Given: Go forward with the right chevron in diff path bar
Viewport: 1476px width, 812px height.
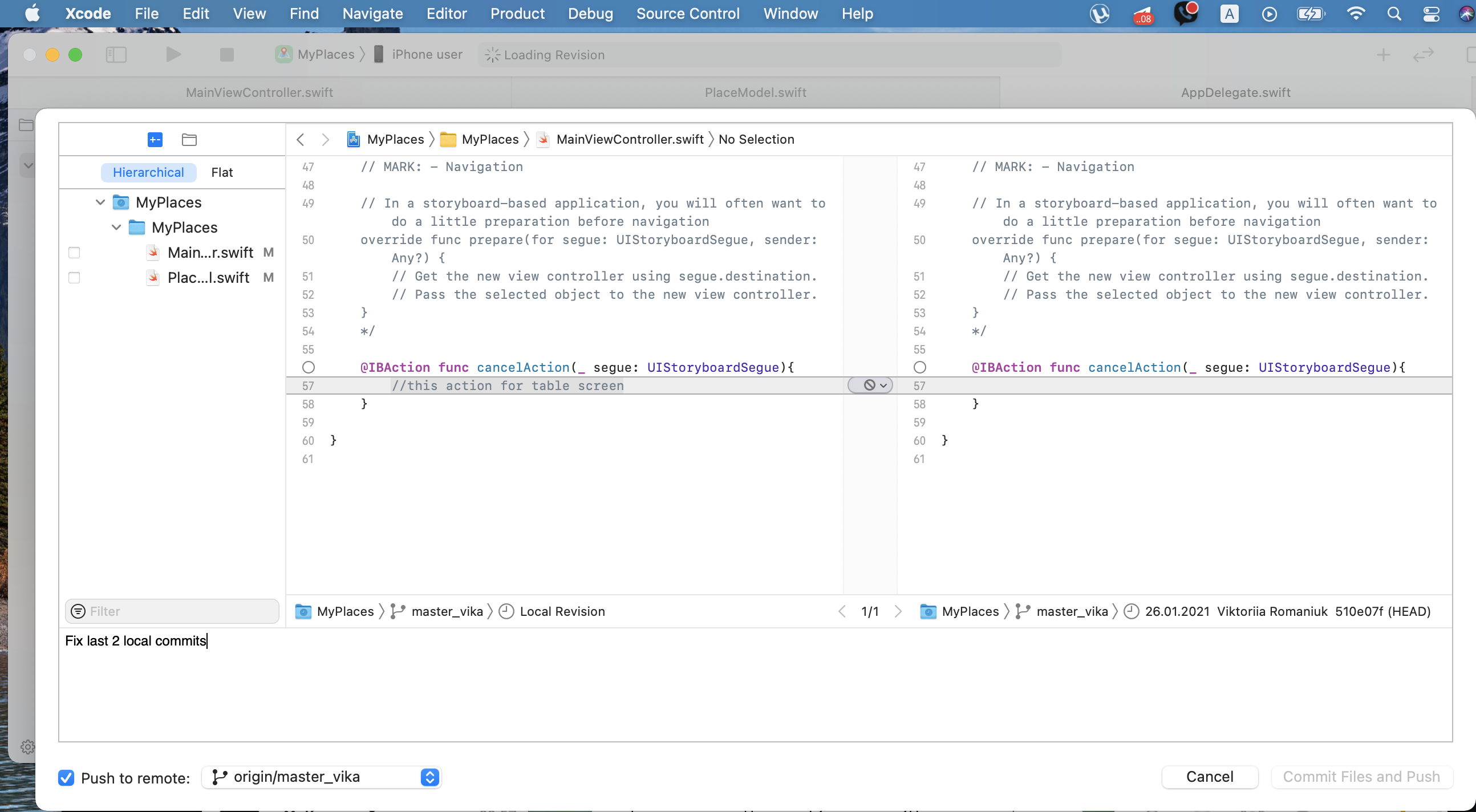Looking at the screenshot, I should tap(326, 139).
